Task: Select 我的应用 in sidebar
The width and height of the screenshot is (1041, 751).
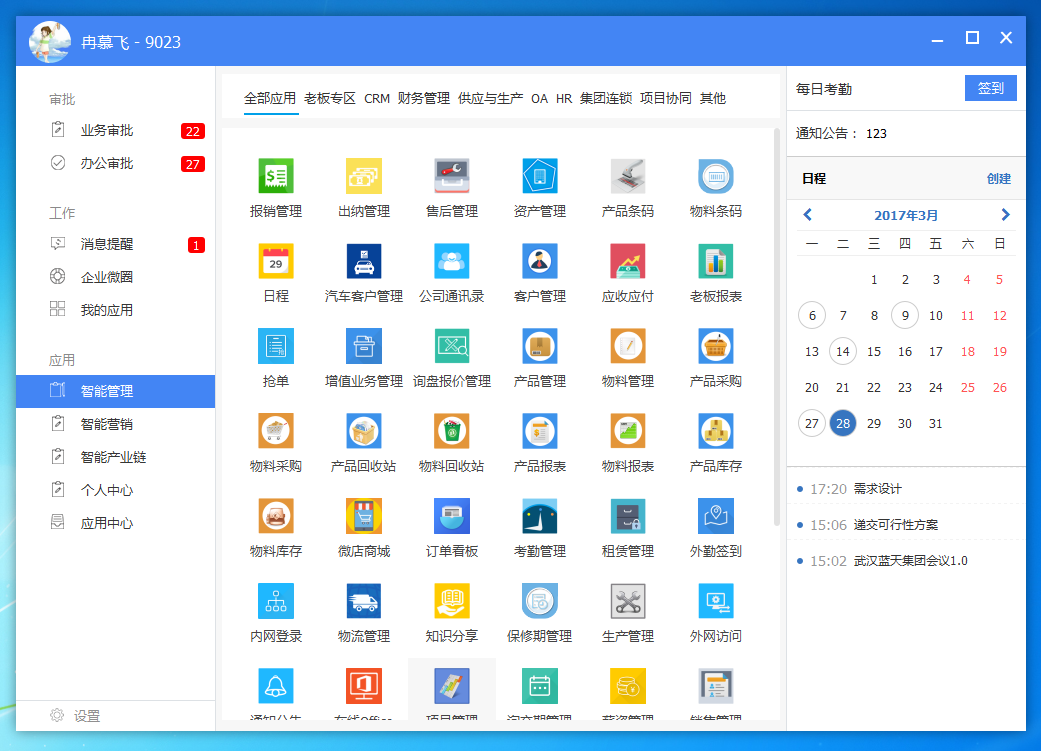Action: tap(116, 310)
